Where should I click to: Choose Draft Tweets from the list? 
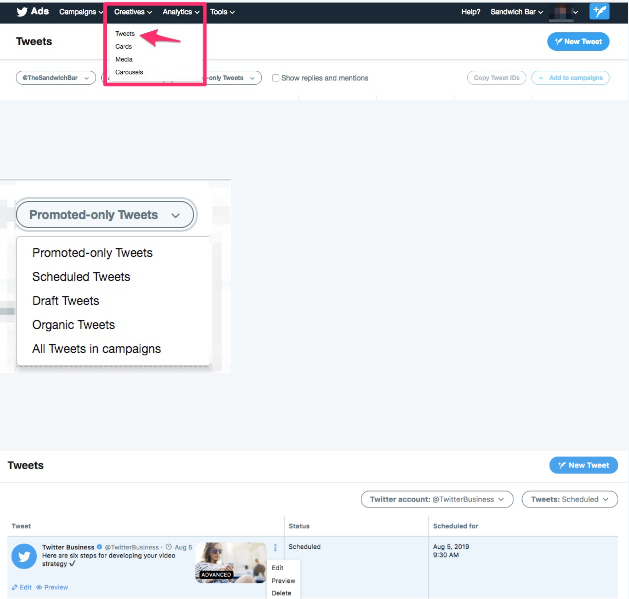[x=65, y=301]
